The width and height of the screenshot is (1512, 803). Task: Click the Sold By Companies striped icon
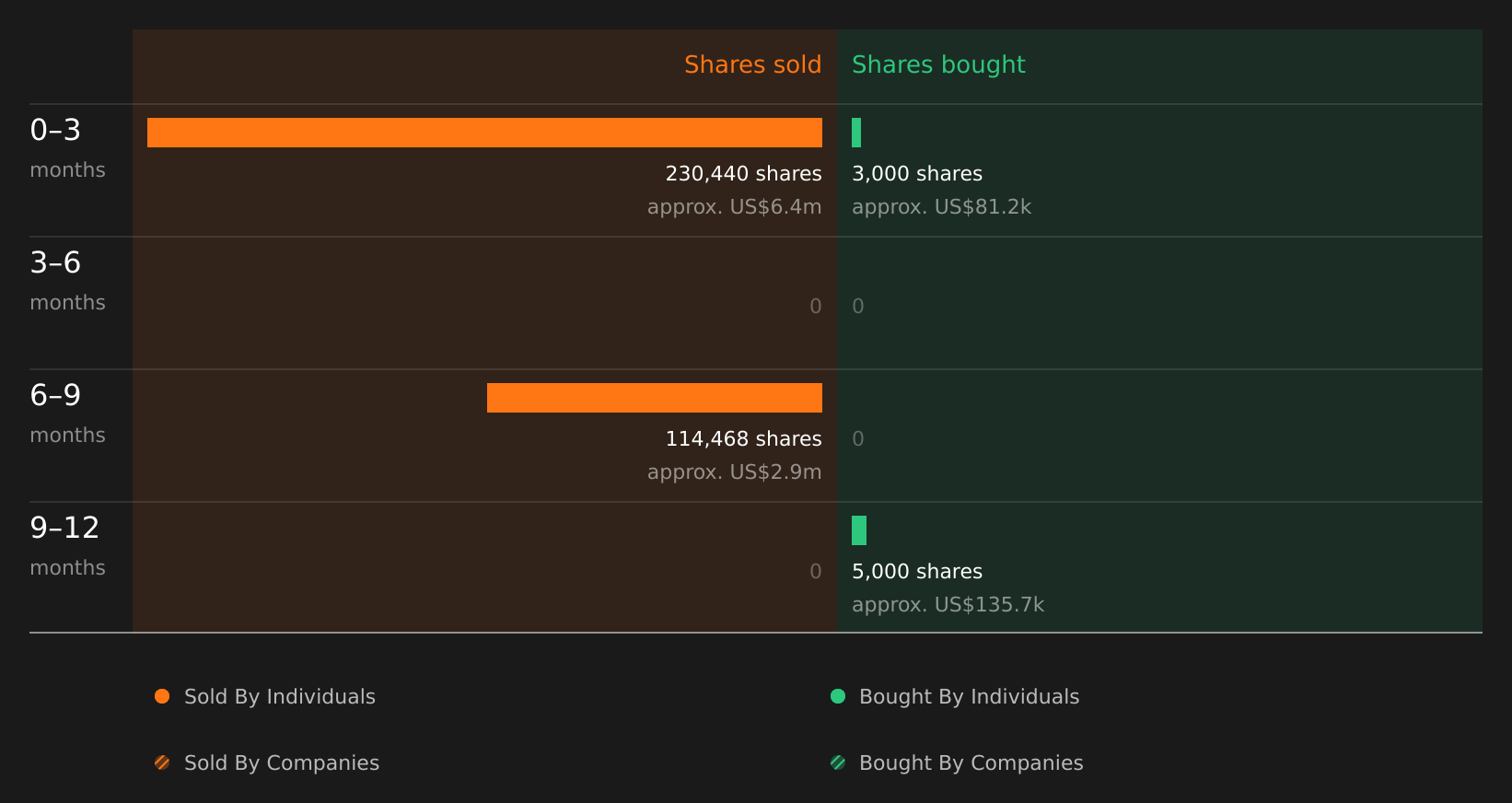[162, 762]
